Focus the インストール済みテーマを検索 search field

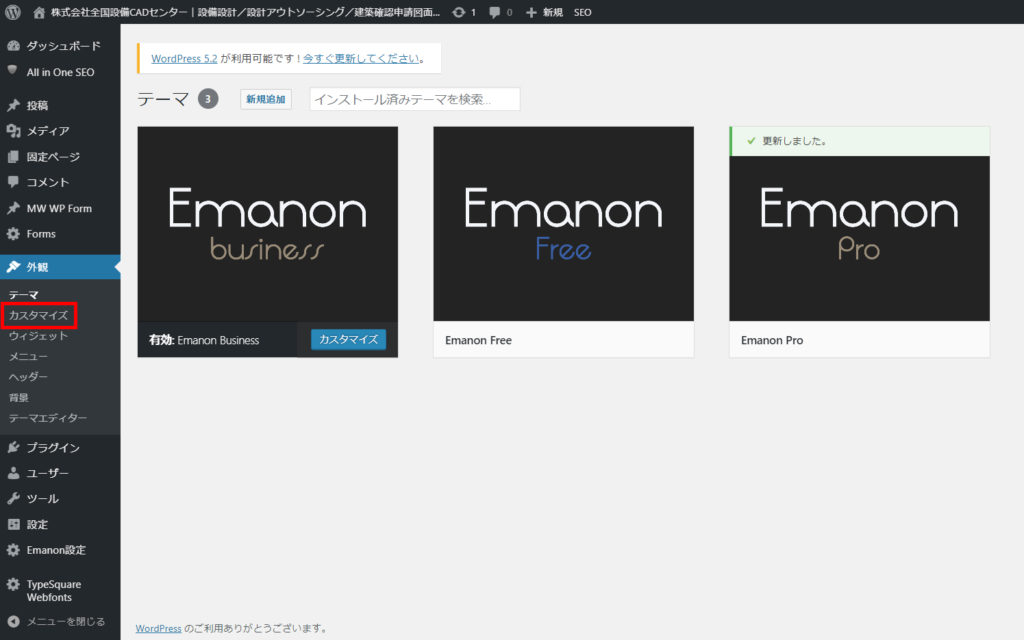pyautogui.click(x=415, y=99)
